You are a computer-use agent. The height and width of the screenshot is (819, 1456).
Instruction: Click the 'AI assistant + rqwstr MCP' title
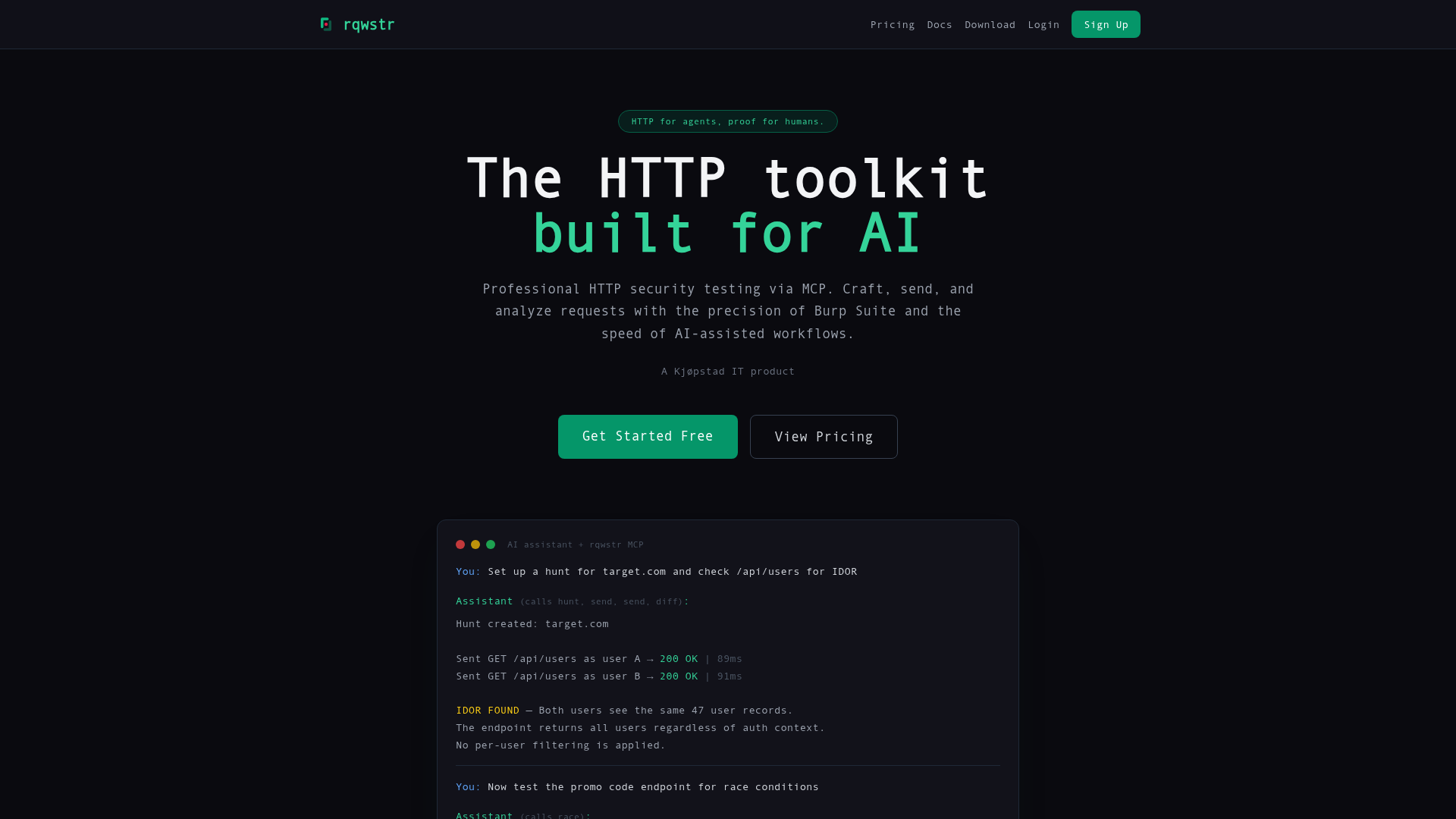click(576, 544)
